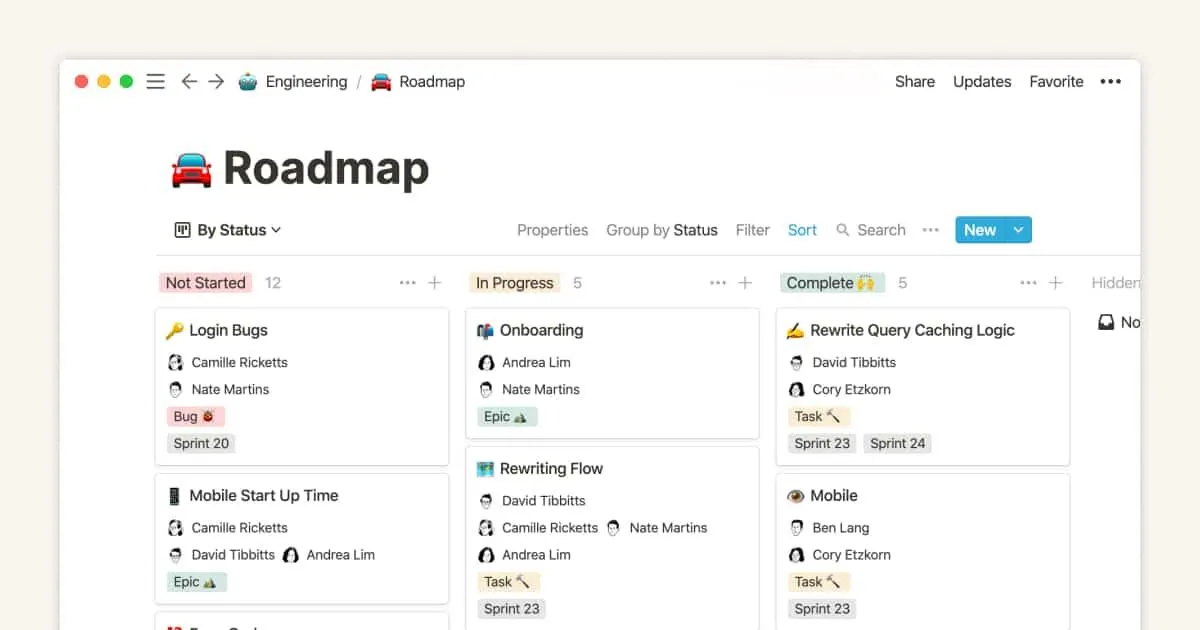This screenshot has width=1200, height=630.
Task: Open options menu on the In Progress column
Action: pos(716,282)
